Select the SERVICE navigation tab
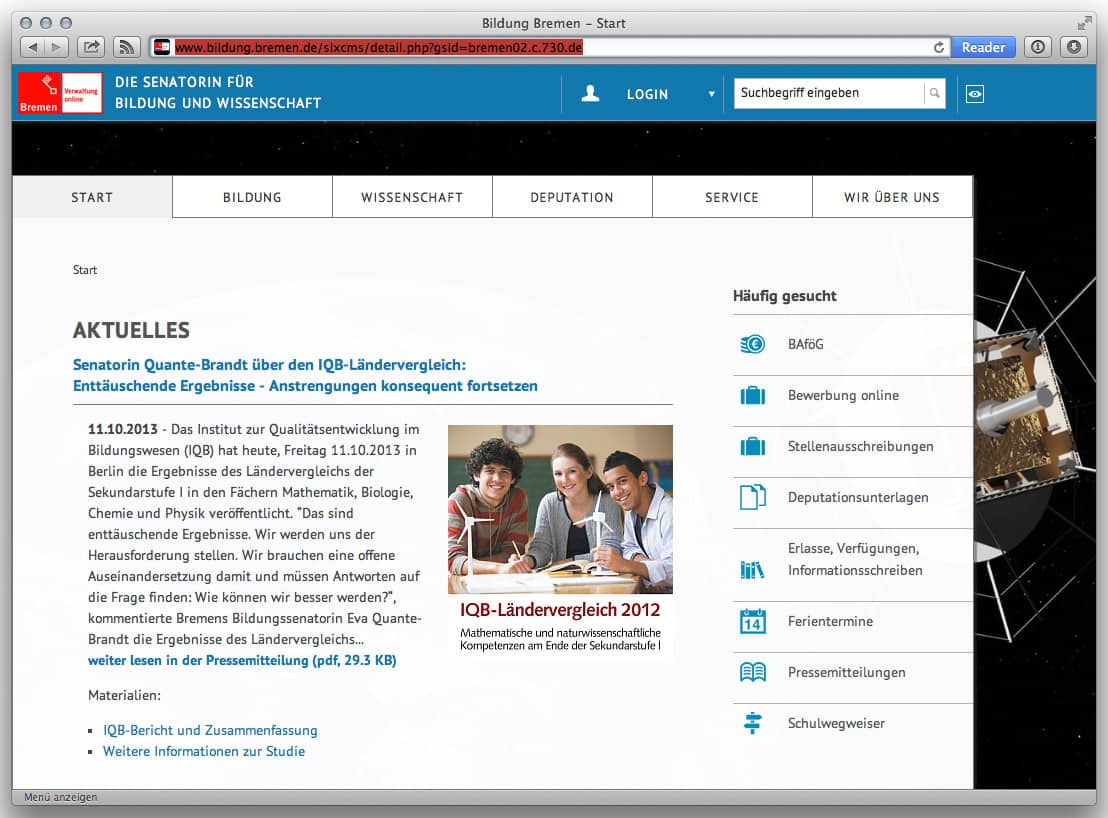 [732, 197]
